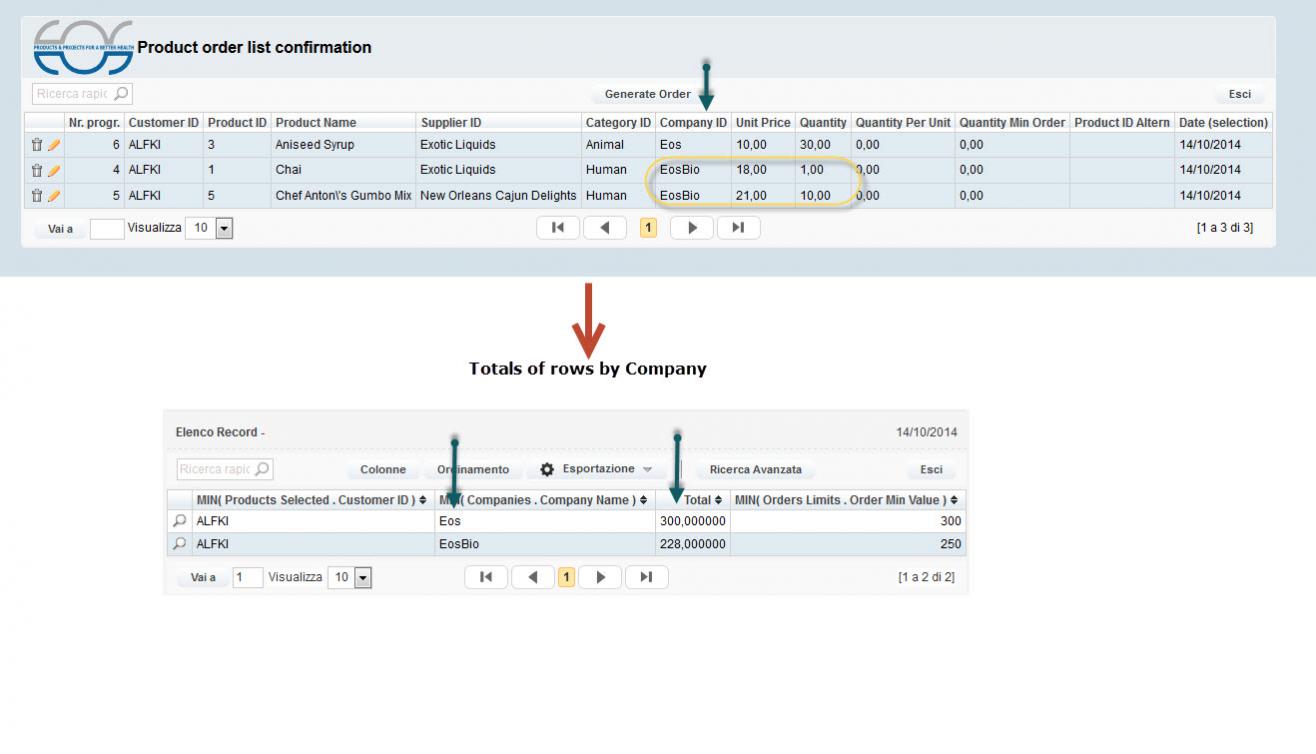Select page 1 in top list pager

648,228
